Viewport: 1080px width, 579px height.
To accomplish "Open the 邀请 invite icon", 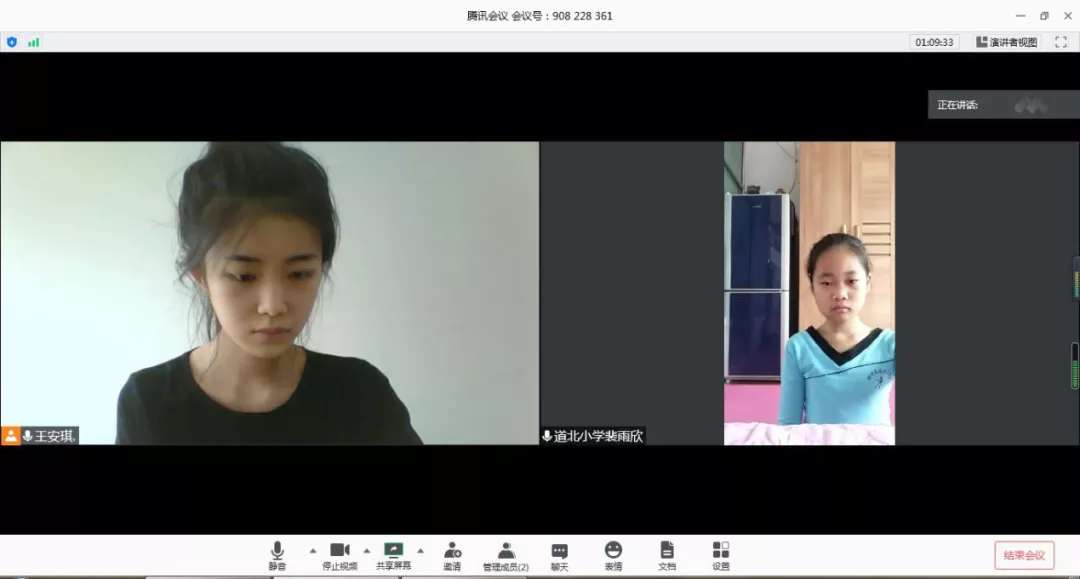I will point(452,555).
